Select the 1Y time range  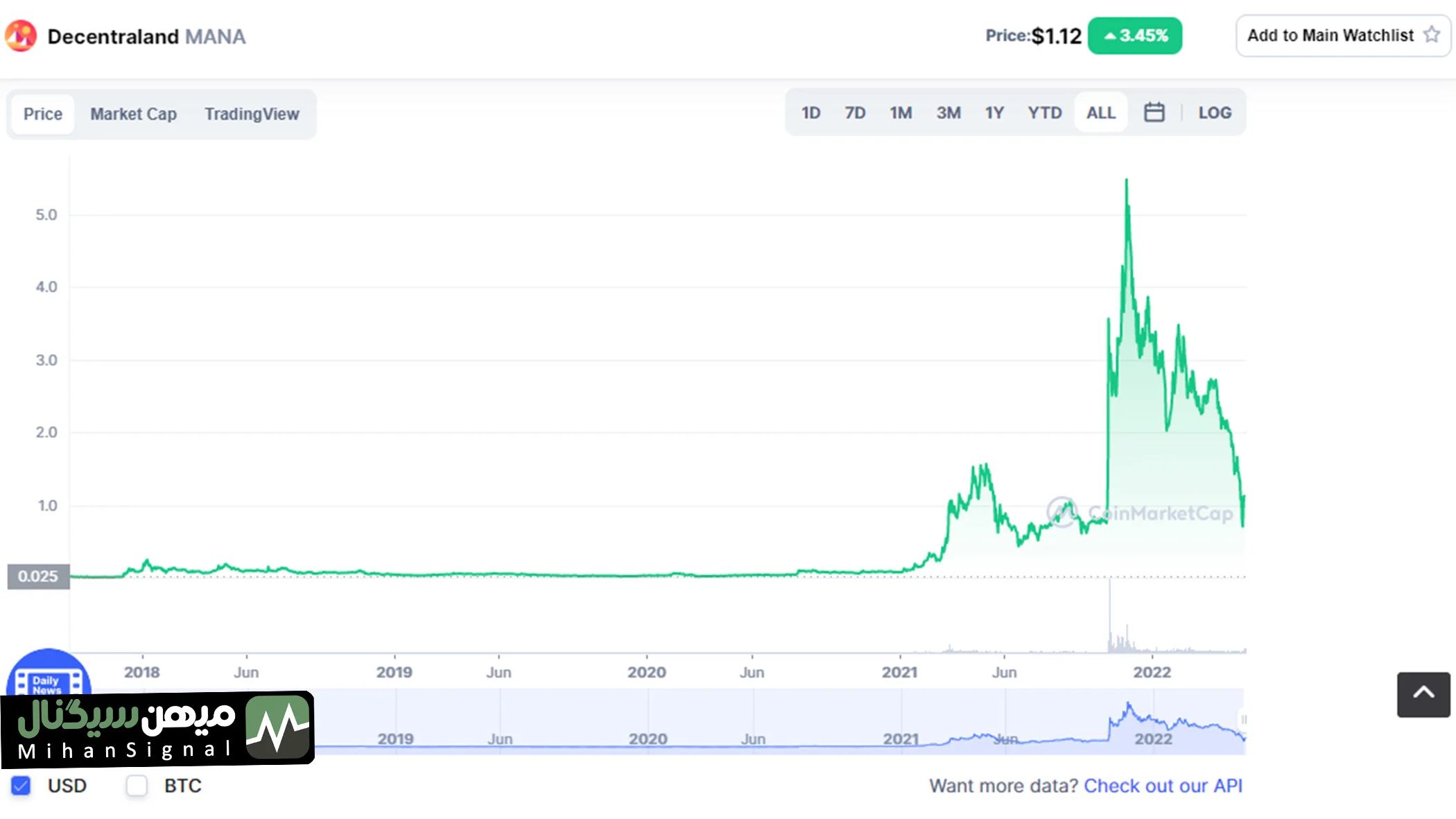[994, 112]
